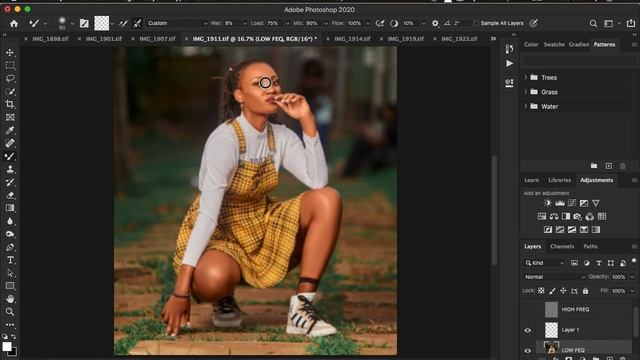Select the Gradient tool

point(10,208)
